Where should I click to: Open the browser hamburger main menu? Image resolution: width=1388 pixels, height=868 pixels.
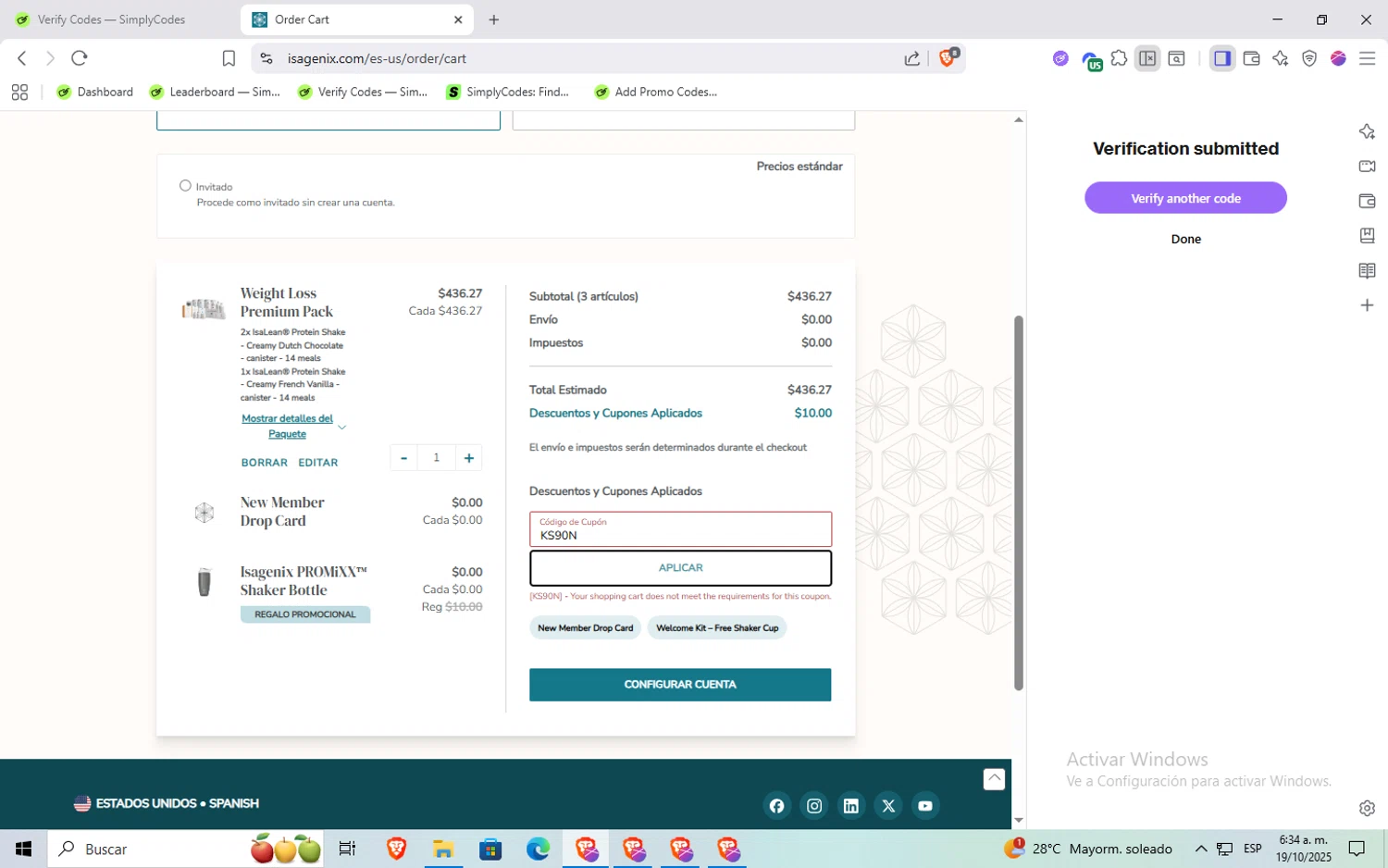point(1367,58)
